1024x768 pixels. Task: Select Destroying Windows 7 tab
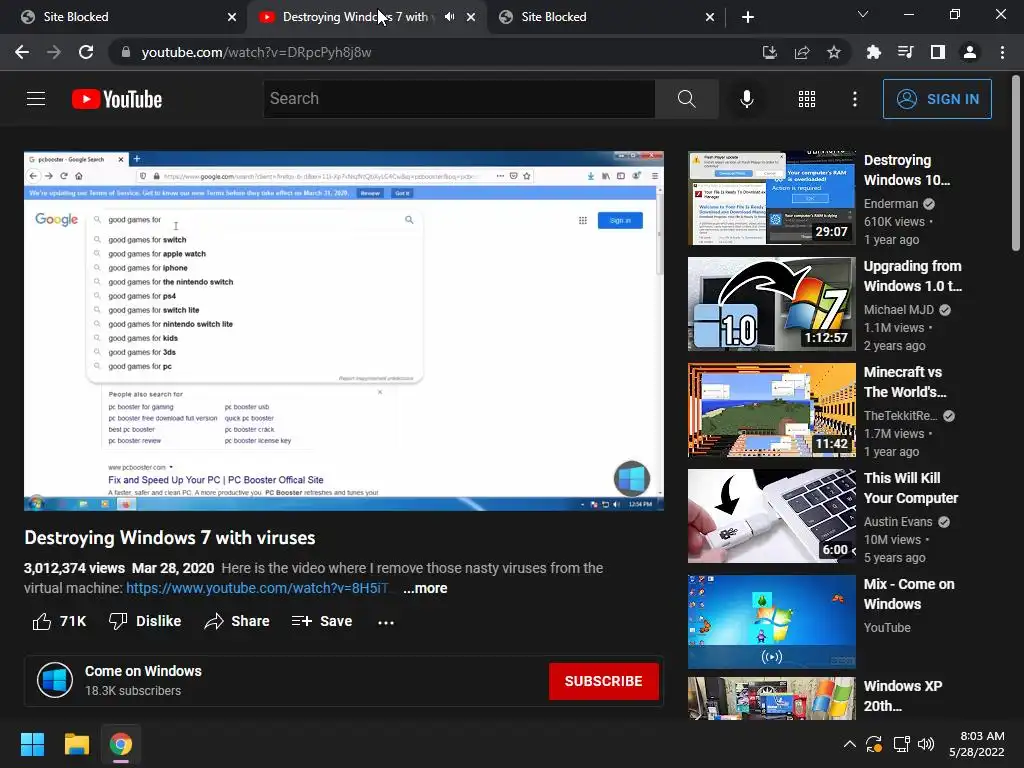click(366, 17)
